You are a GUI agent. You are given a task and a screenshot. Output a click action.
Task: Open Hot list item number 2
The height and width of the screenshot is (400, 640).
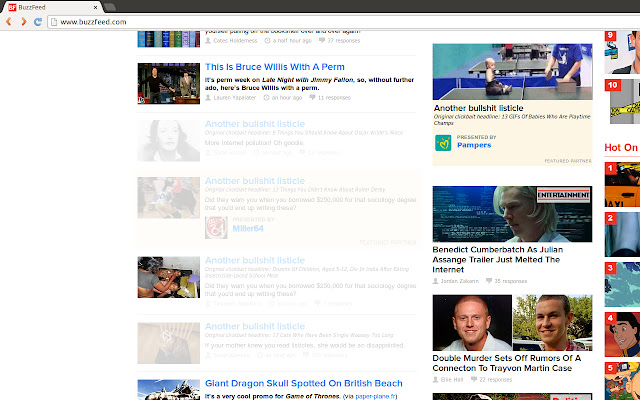pos(622,234)
